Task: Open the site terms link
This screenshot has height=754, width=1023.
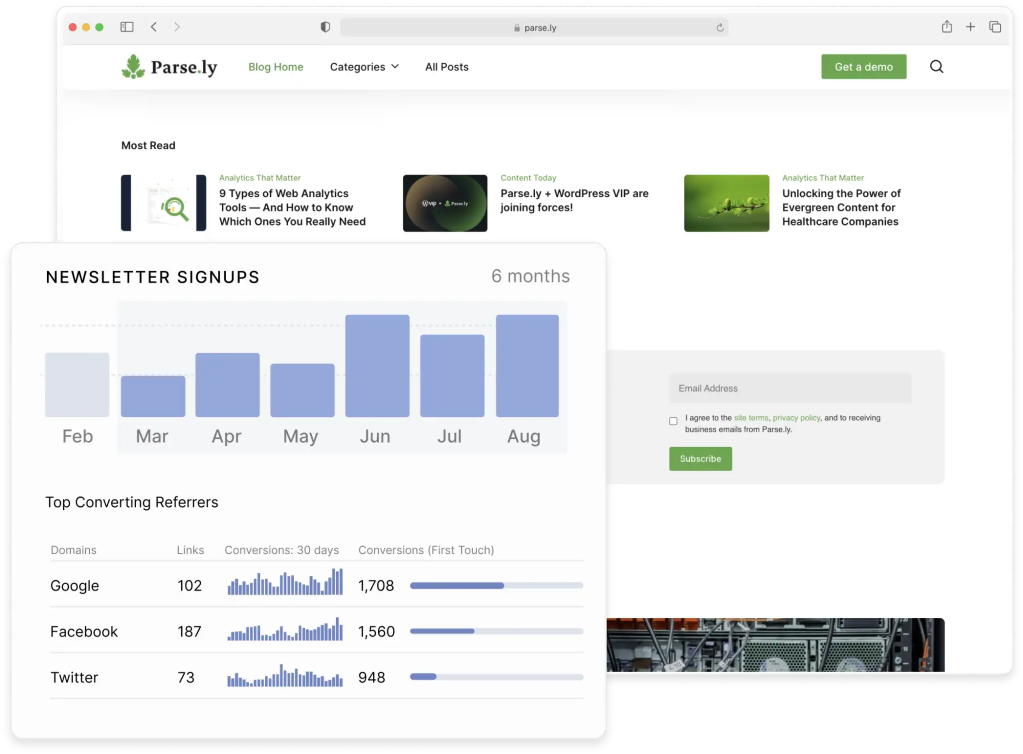Action: pyautogui.click(x=751, y=417)
